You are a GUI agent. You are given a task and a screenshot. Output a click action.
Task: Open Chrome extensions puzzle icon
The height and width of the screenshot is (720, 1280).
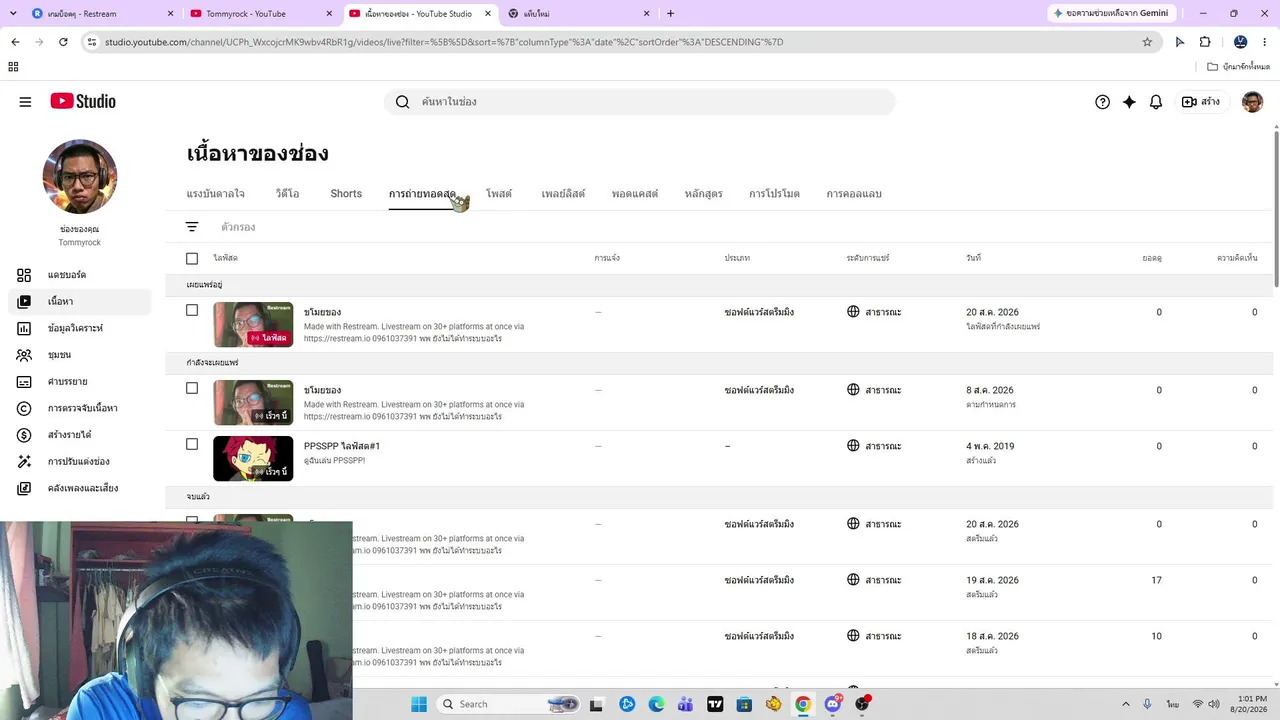click(x=1205, y=42)
